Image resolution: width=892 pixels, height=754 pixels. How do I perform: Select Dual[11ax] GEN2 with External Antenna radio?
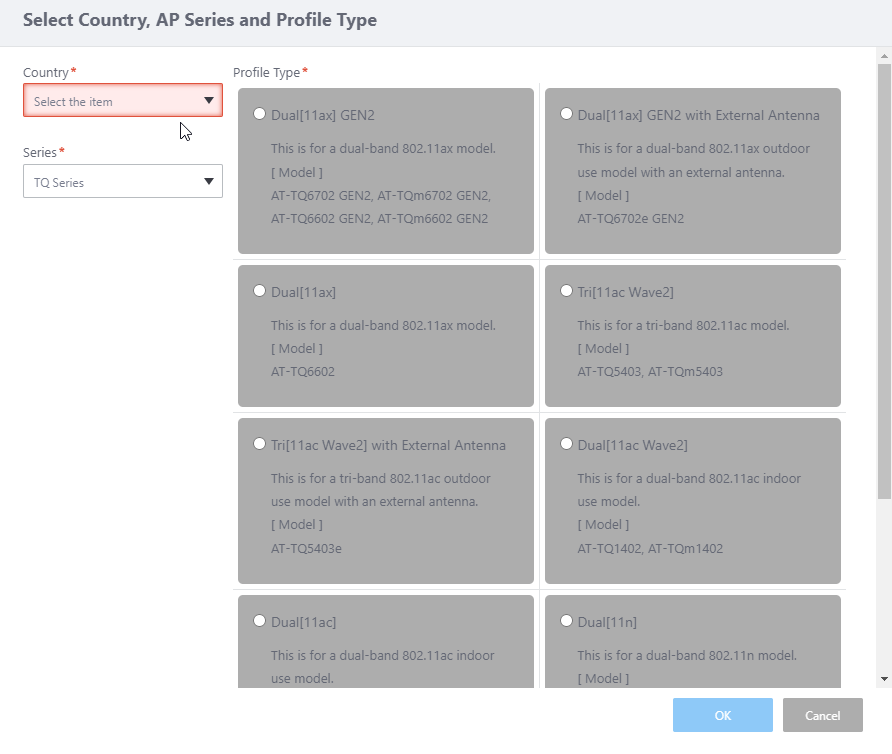click(x=567, y=114)
